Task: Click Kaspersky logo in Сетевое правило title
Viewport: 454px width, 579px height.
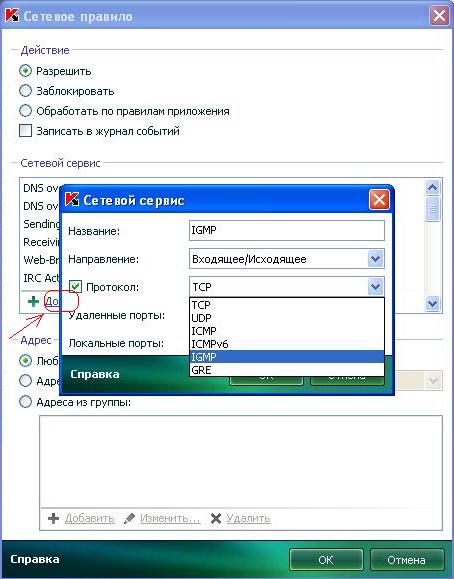Action: coord(12,16)
